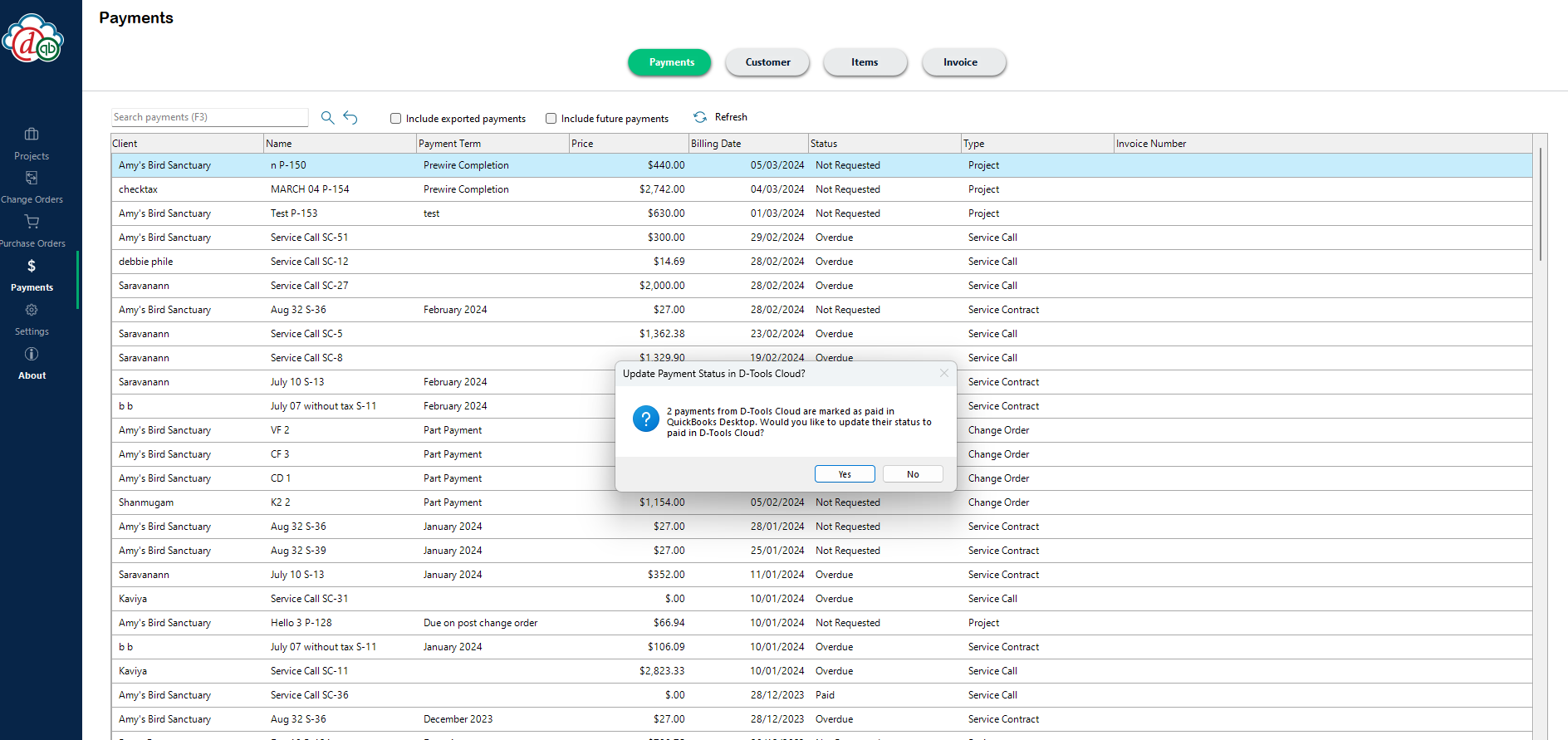Enable Include future payments checkbox
The width and height of the screenshot is (1568, 740).
pyautogui.click(x=551, y=119)
